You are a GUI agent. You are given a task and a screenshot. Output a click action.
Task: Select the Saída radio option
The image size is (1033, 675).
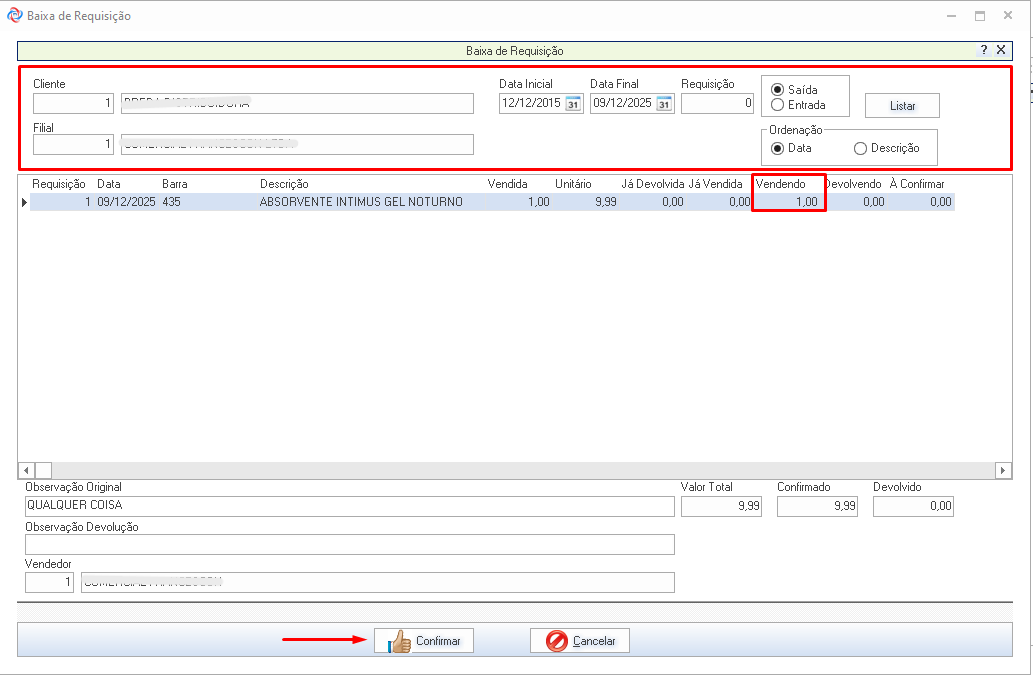click(x=778, y=90)
